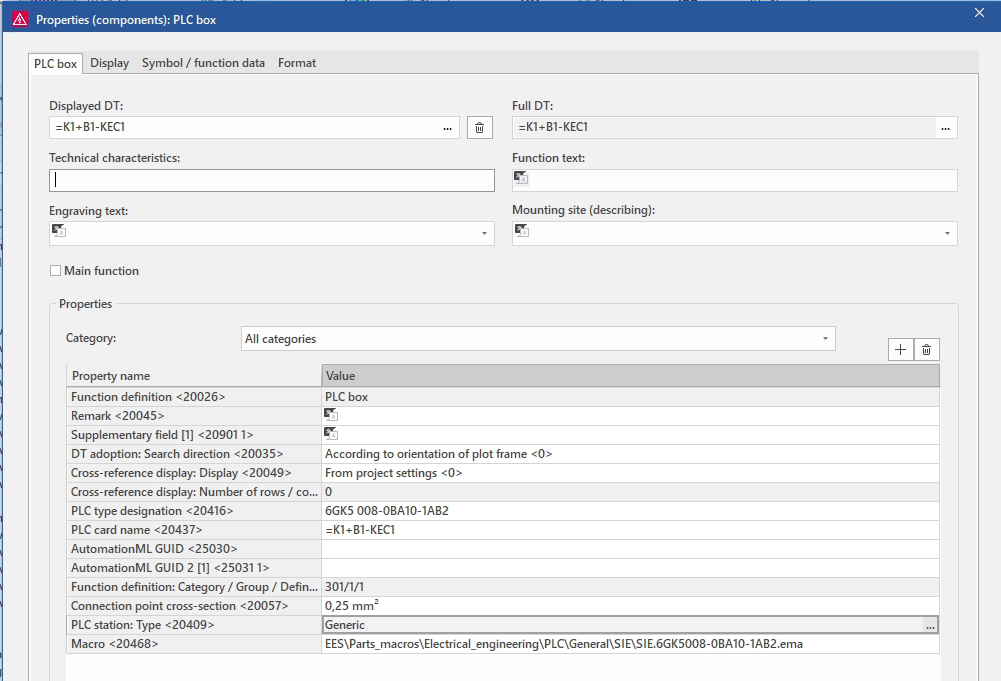1001x681 pixels.
Task: Click the Function text translation icon
Action: 521,178
